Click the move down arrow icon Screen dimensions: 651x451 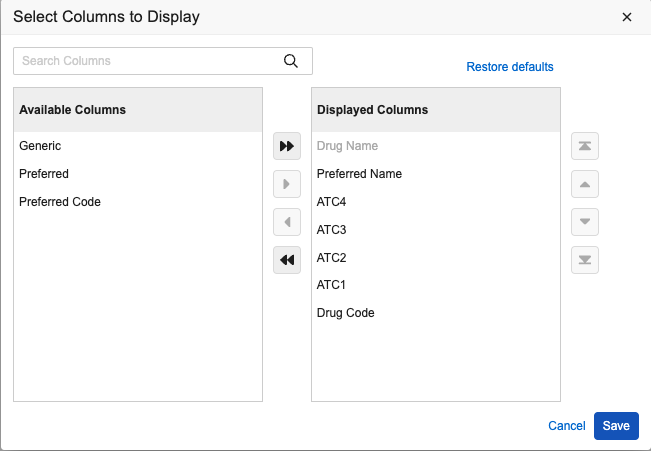585,222
